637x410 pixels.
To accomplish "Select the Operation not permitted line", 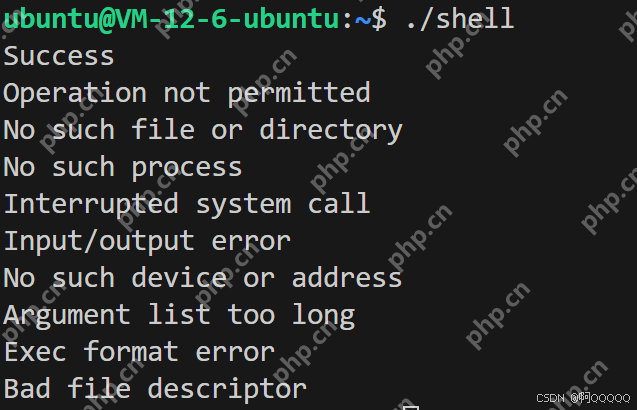I will coord(187,94).
